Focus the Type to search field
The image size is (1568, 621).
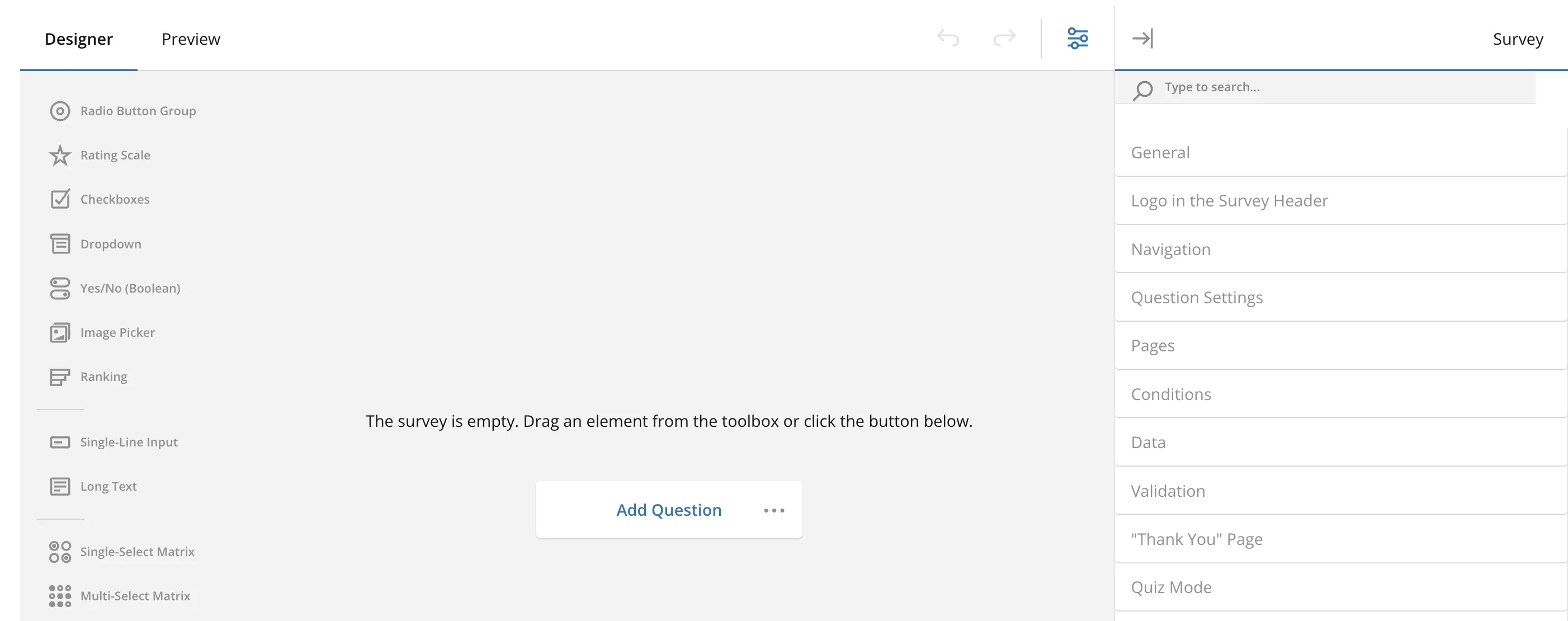[x=1333, y=87]
